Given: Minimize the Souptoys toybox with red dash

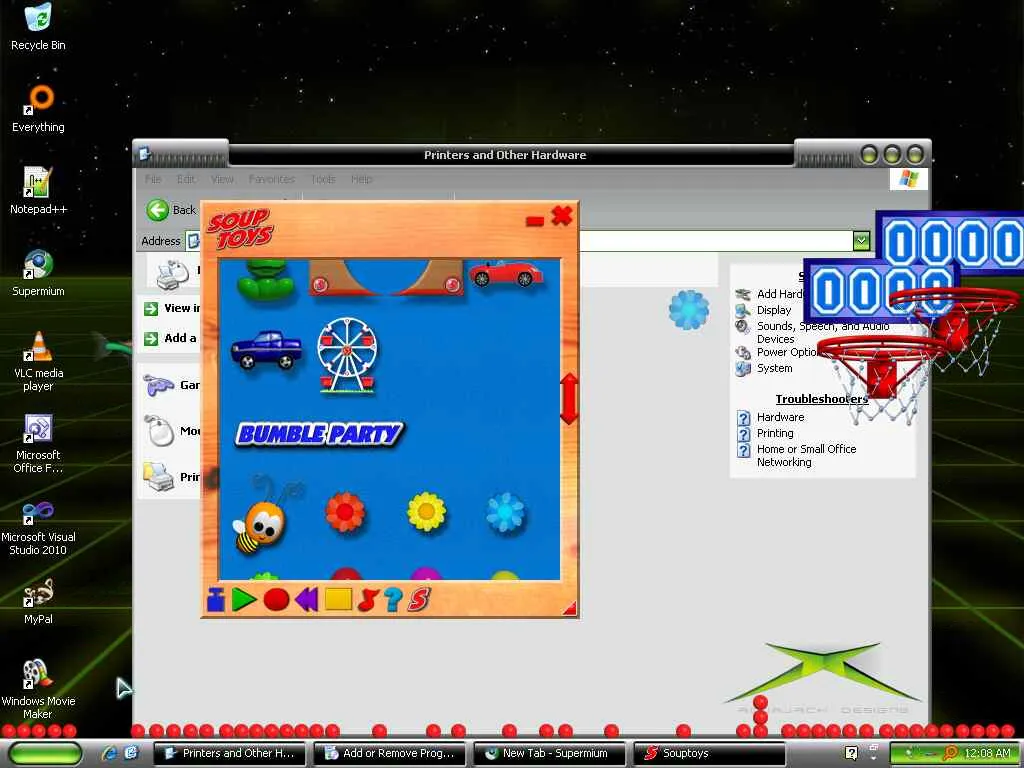Looking at the screenshot, I should [535, 221].
